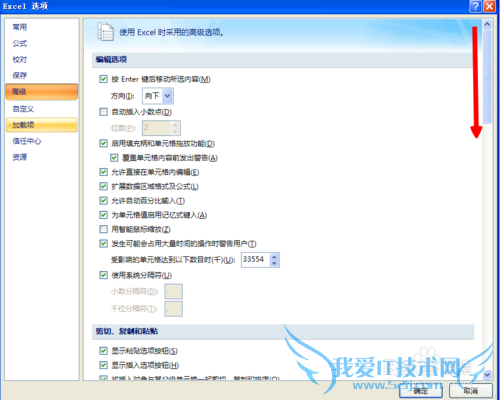Toggle 允许直接在单元格内编辑 checkbox
500x400 pixels.
click(x=103, y=172)
